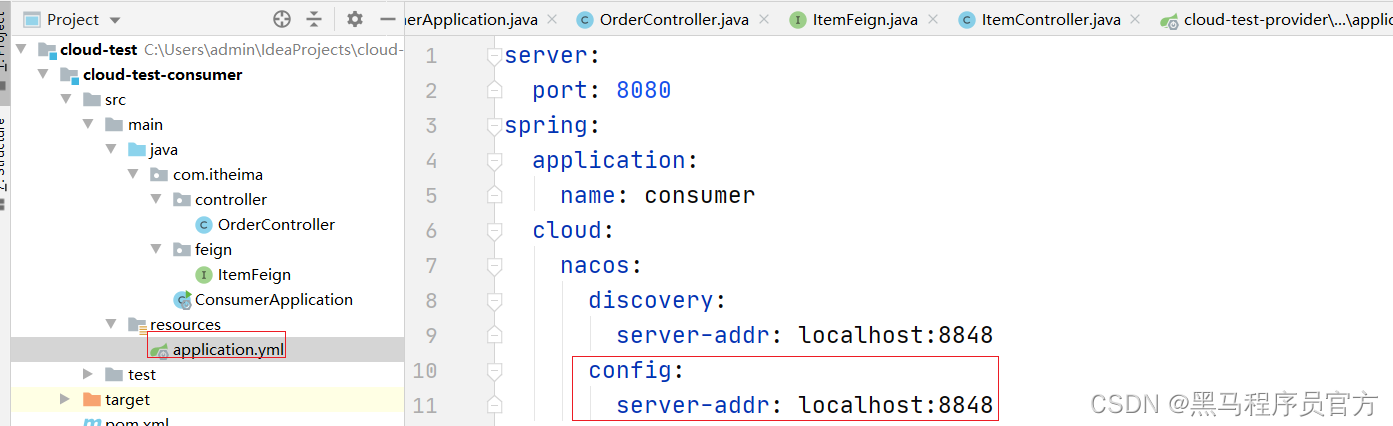1393x426 pixels.
Task: Close the ItemController.java tab
Action: coord(1136,20)
